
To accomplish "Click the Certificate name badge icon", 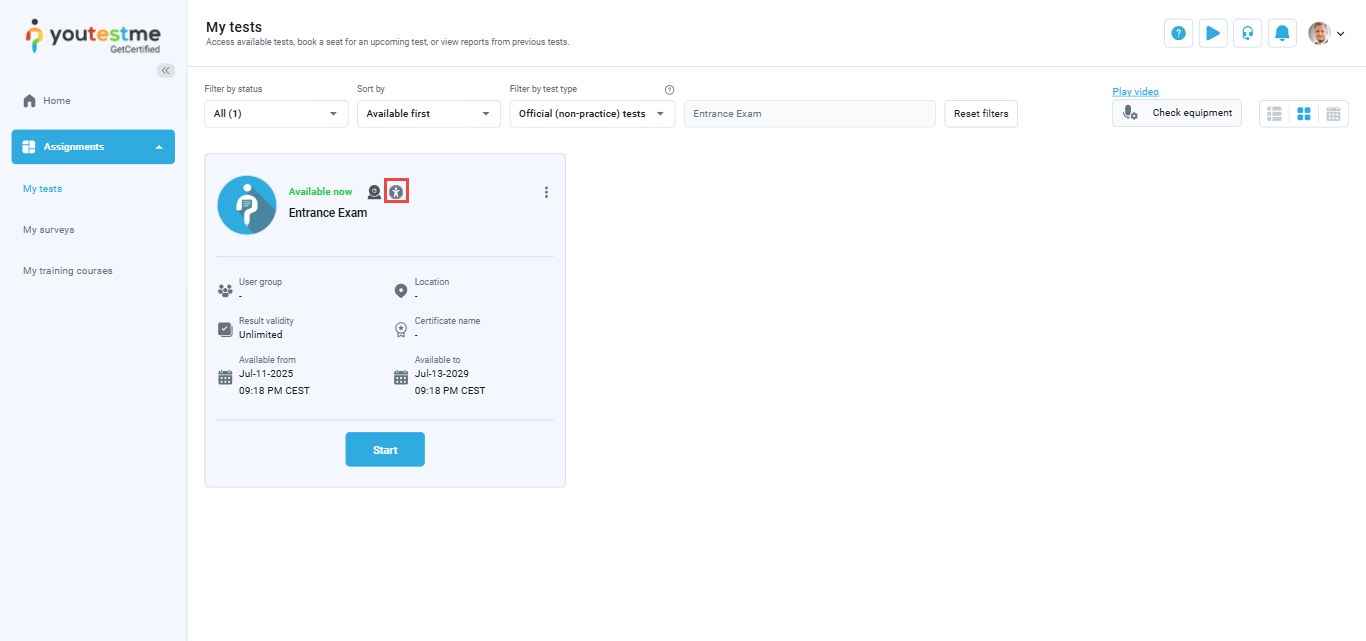I will coord(401,329).
